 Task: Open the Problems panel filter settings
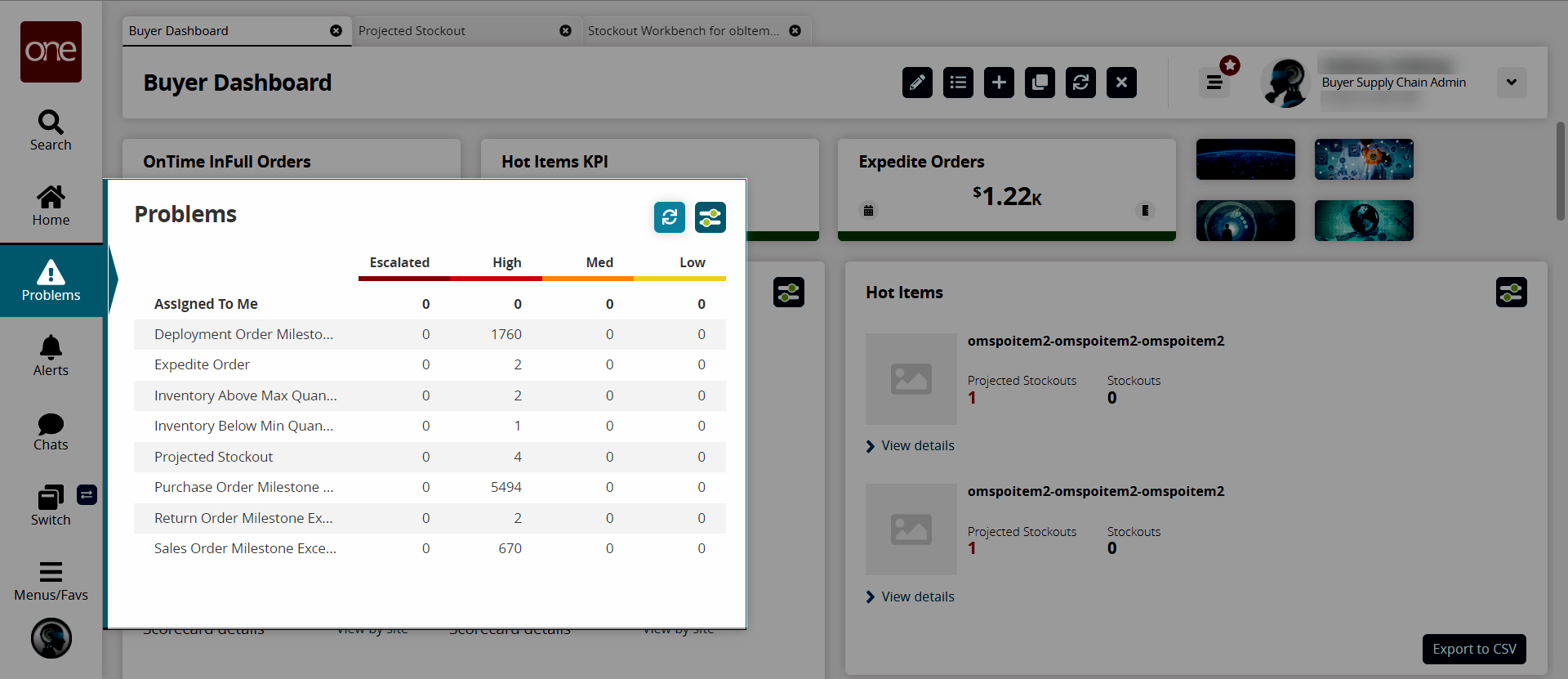710,217
